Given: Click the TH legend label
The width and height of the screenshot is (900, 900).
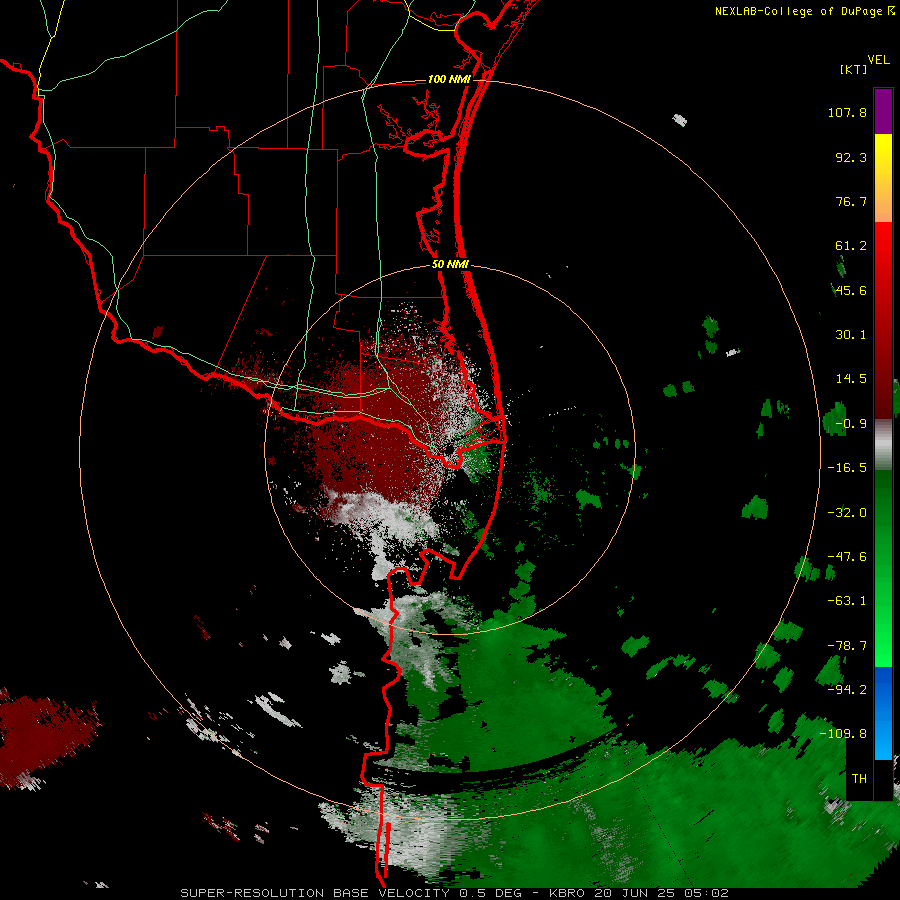Looking at the screenshot, I should click(x=859, y=779).
